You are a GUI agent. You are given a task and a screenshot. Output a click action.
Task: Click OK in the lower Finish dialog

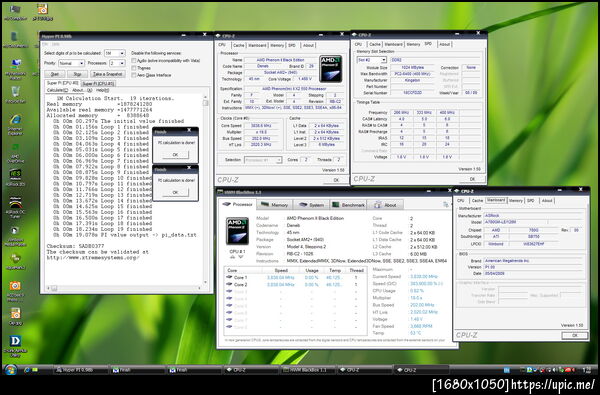click(175, 193)
